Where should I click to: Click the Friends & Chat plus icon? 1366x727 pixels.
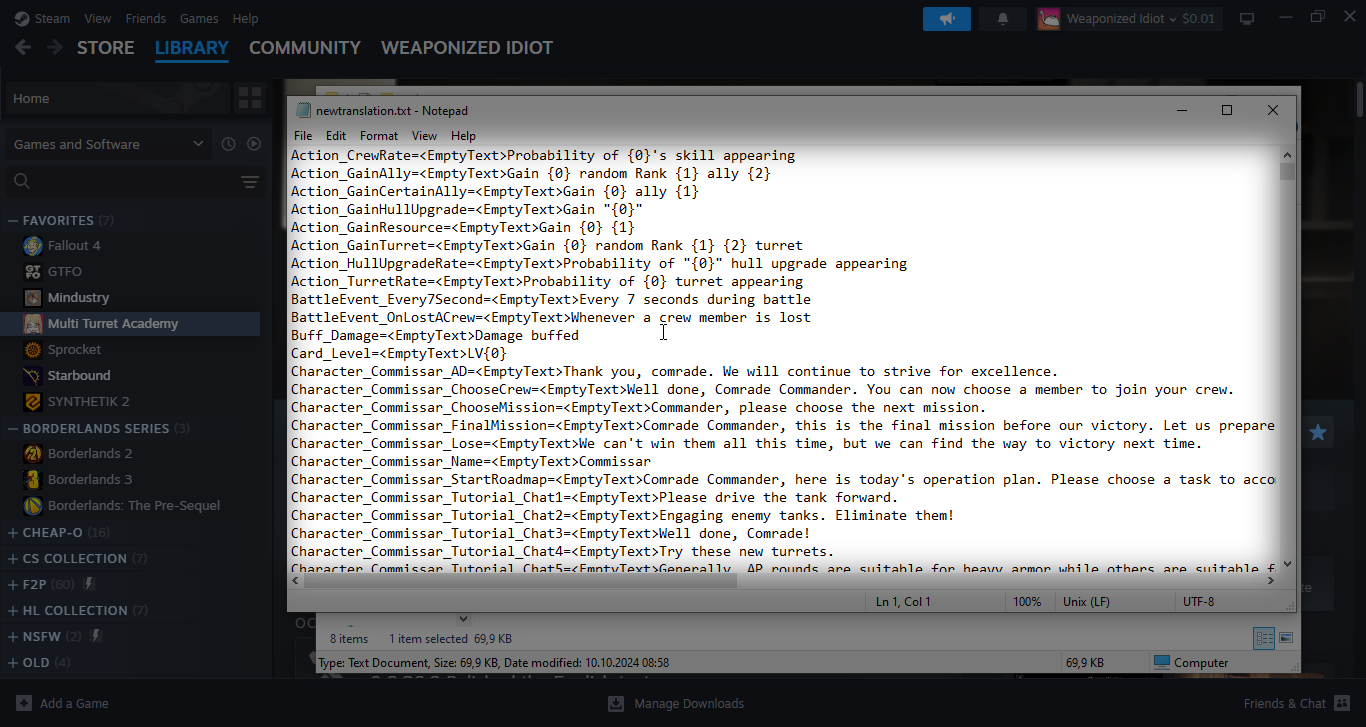click(1342, 703)
